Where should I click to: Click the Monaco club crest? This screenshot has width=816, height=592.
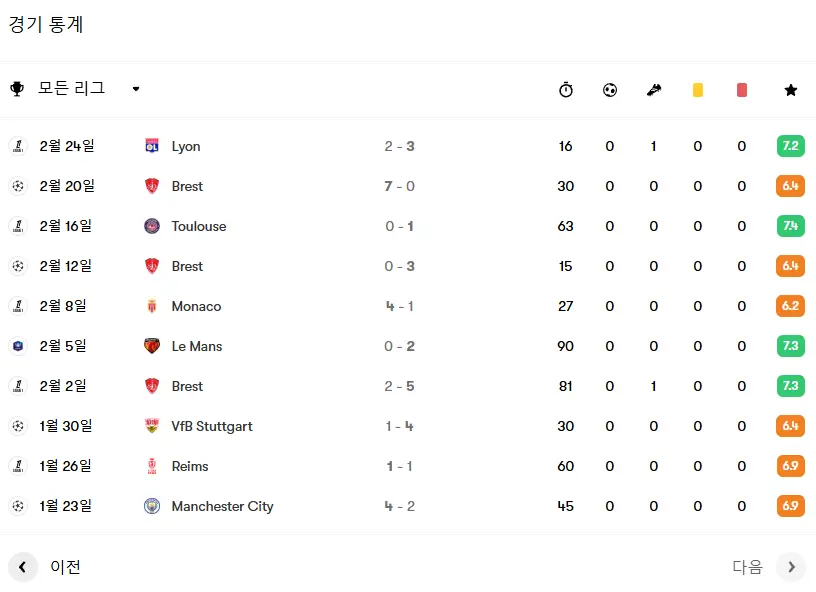click(152, 306)
